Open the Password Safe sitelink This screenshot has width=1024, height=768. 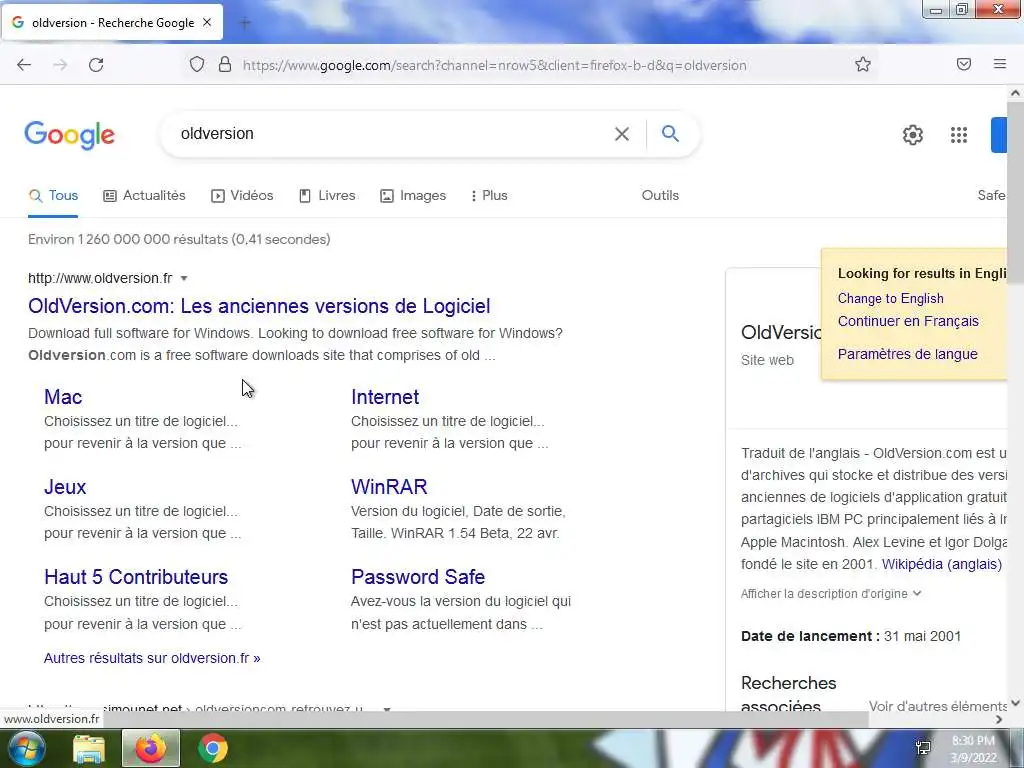(418, 577)
